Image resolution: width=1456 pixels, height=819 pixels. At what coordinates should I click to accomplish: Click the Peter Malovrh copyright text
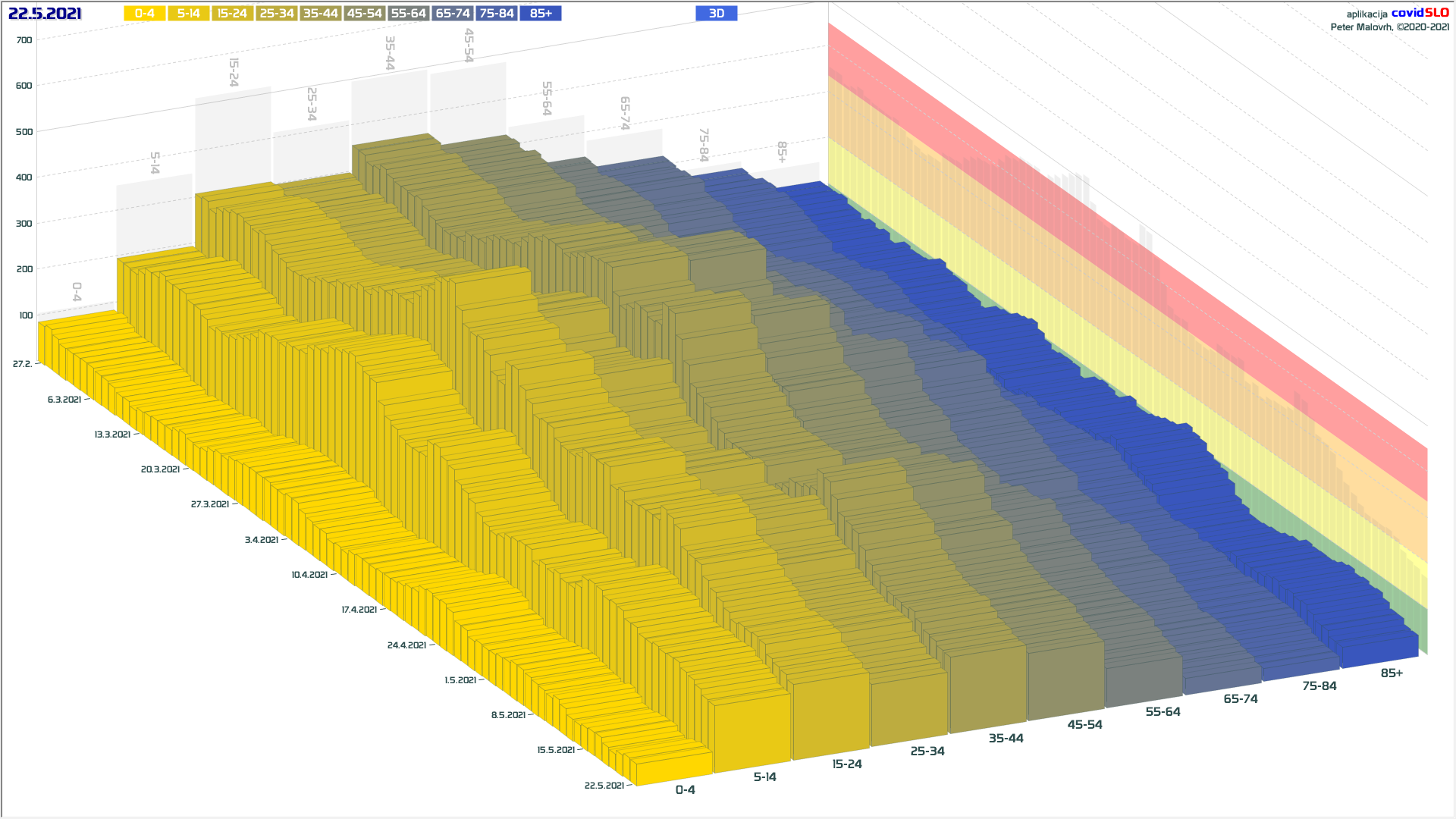pyautogui.click(x=1389, y=27)
